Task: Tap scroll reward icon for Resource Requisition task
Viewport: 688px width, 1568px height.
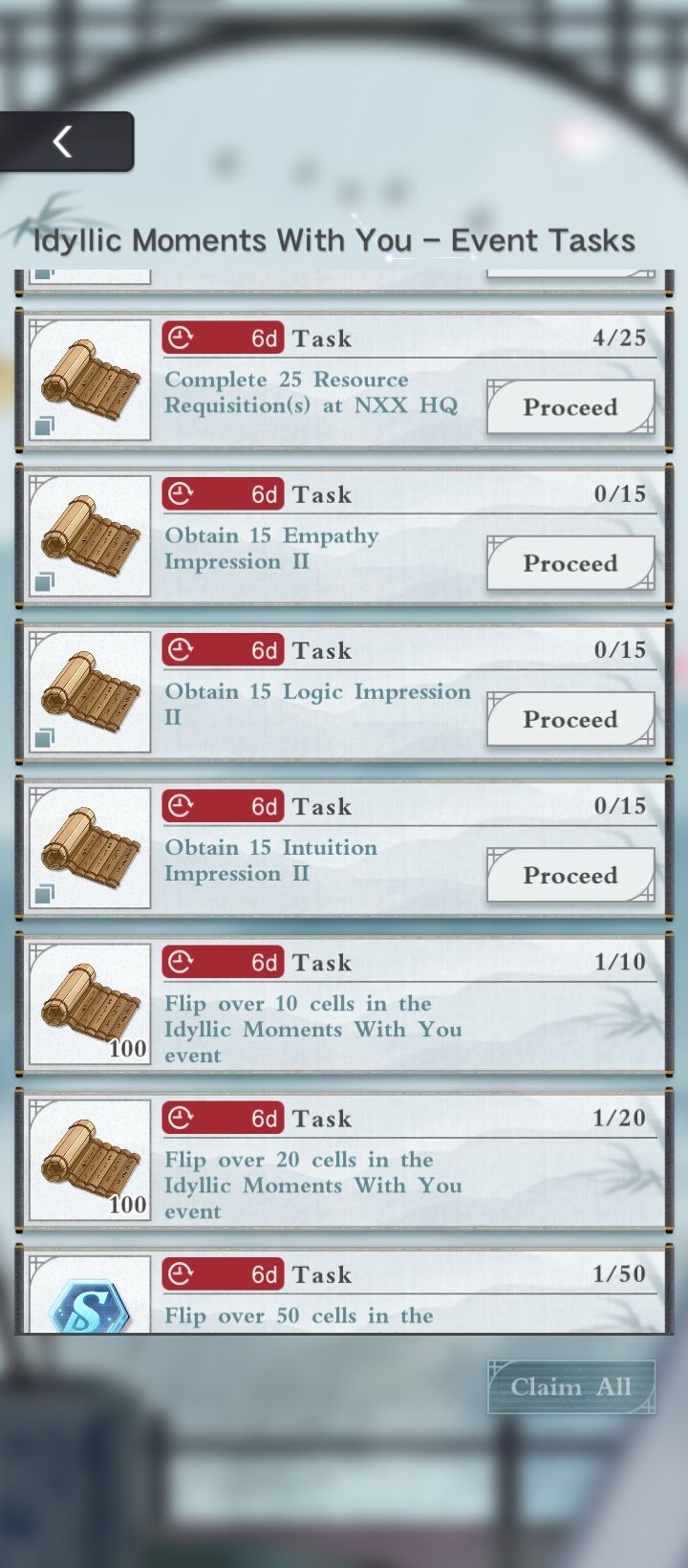Action: tap(90, 380)
